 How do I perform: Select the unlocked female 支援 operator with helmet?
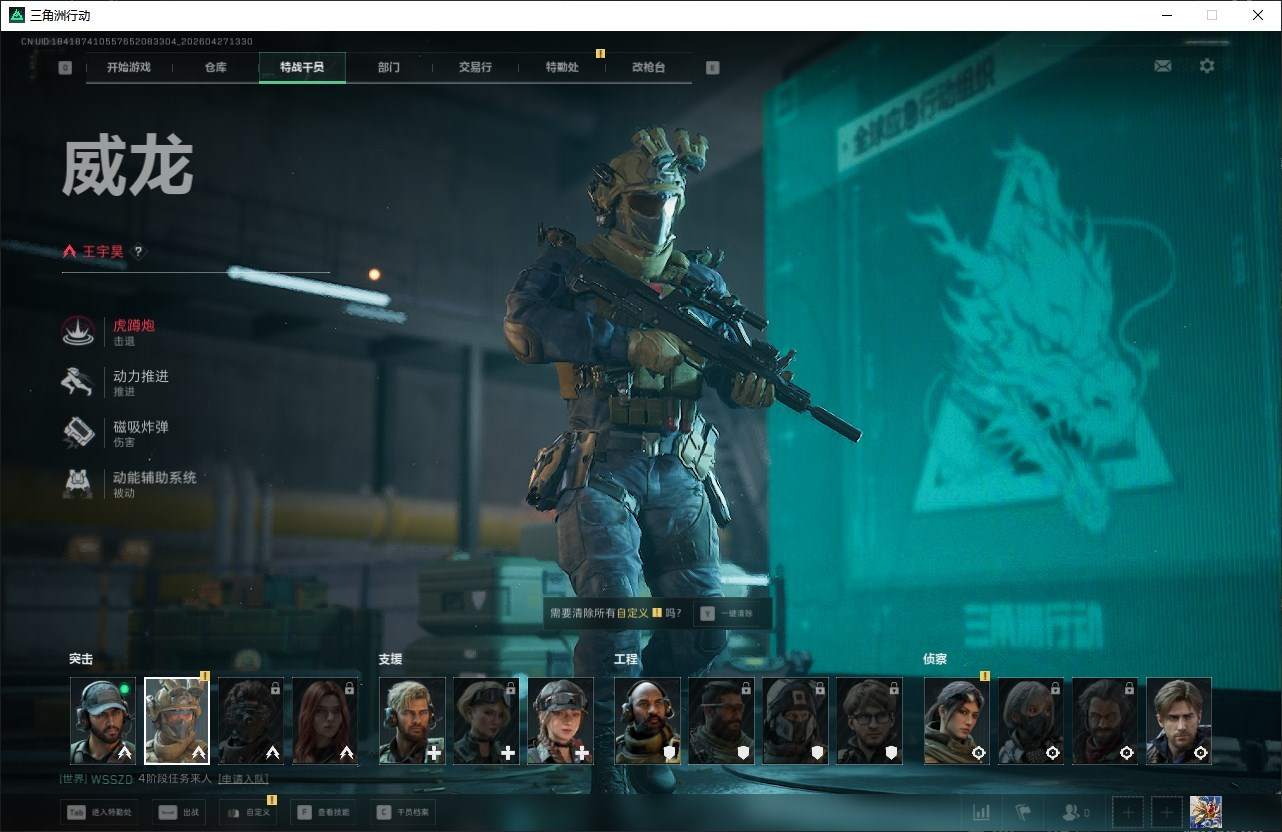pyautogui.click(x=560, y=721)
